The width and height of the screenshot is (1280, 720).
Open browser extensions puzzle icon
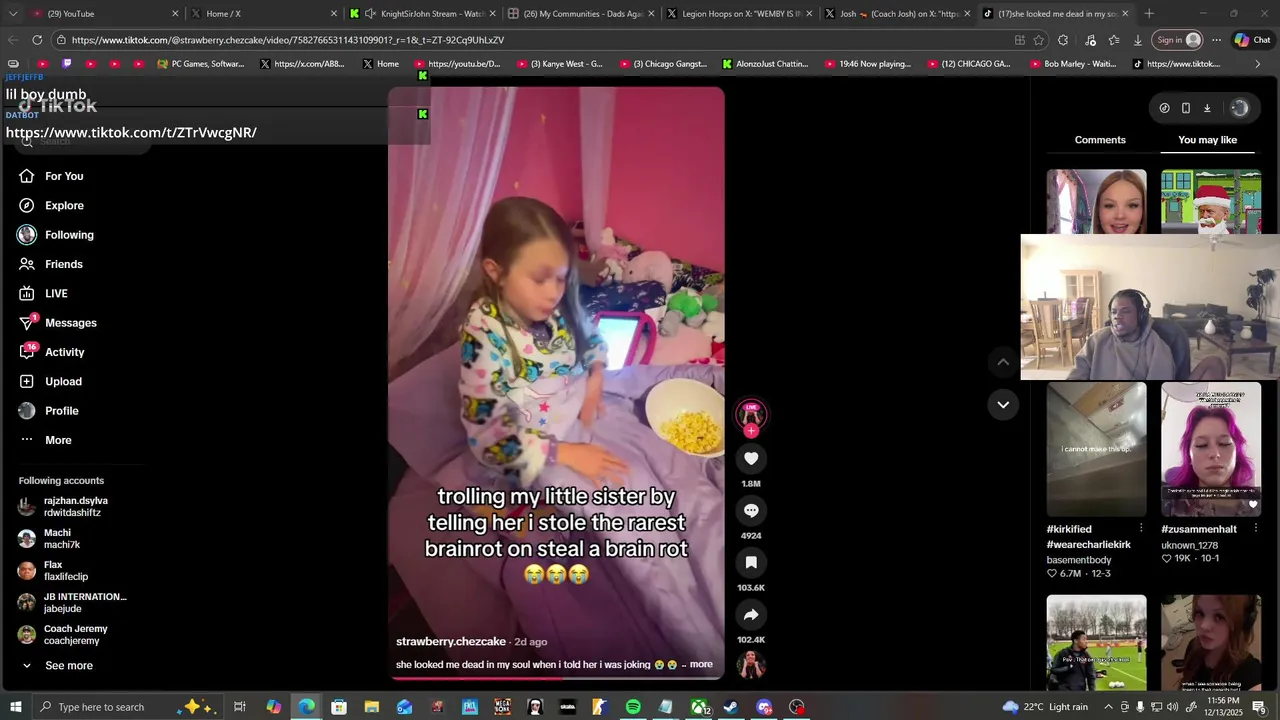tap(1063, 40)
